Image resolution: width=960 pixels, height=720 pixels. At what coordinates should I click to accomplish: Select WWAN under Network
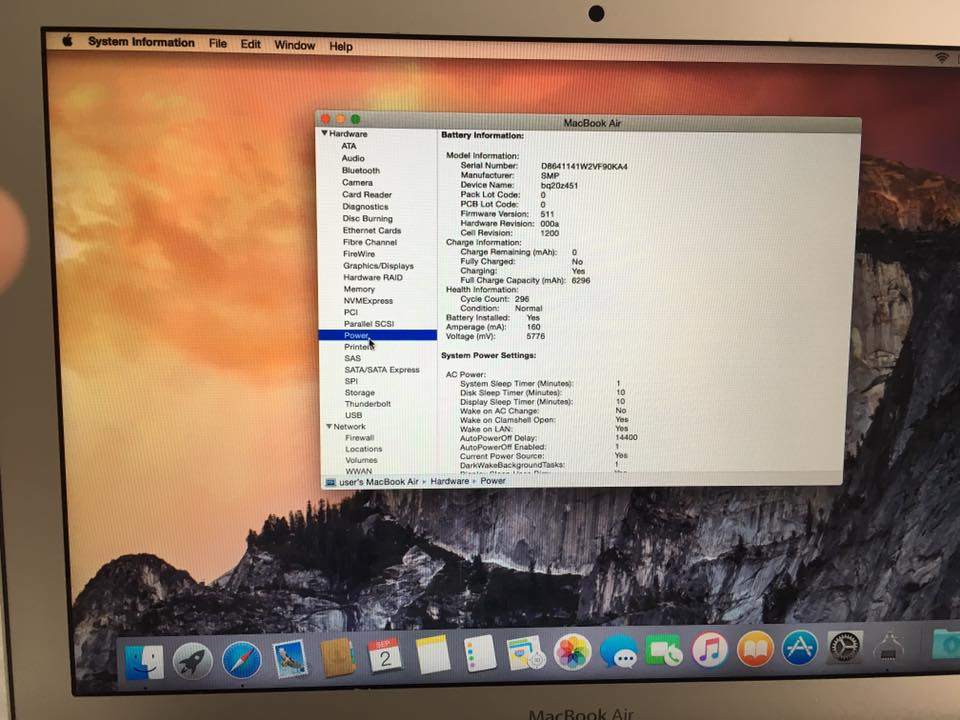(x=359, y=471)
